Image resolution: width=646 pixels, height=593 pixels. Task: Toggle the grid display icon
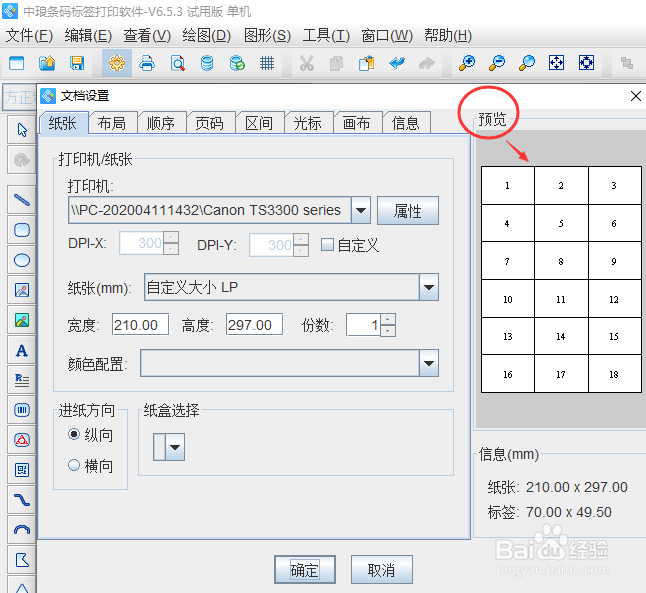click(x=267, y=63)
